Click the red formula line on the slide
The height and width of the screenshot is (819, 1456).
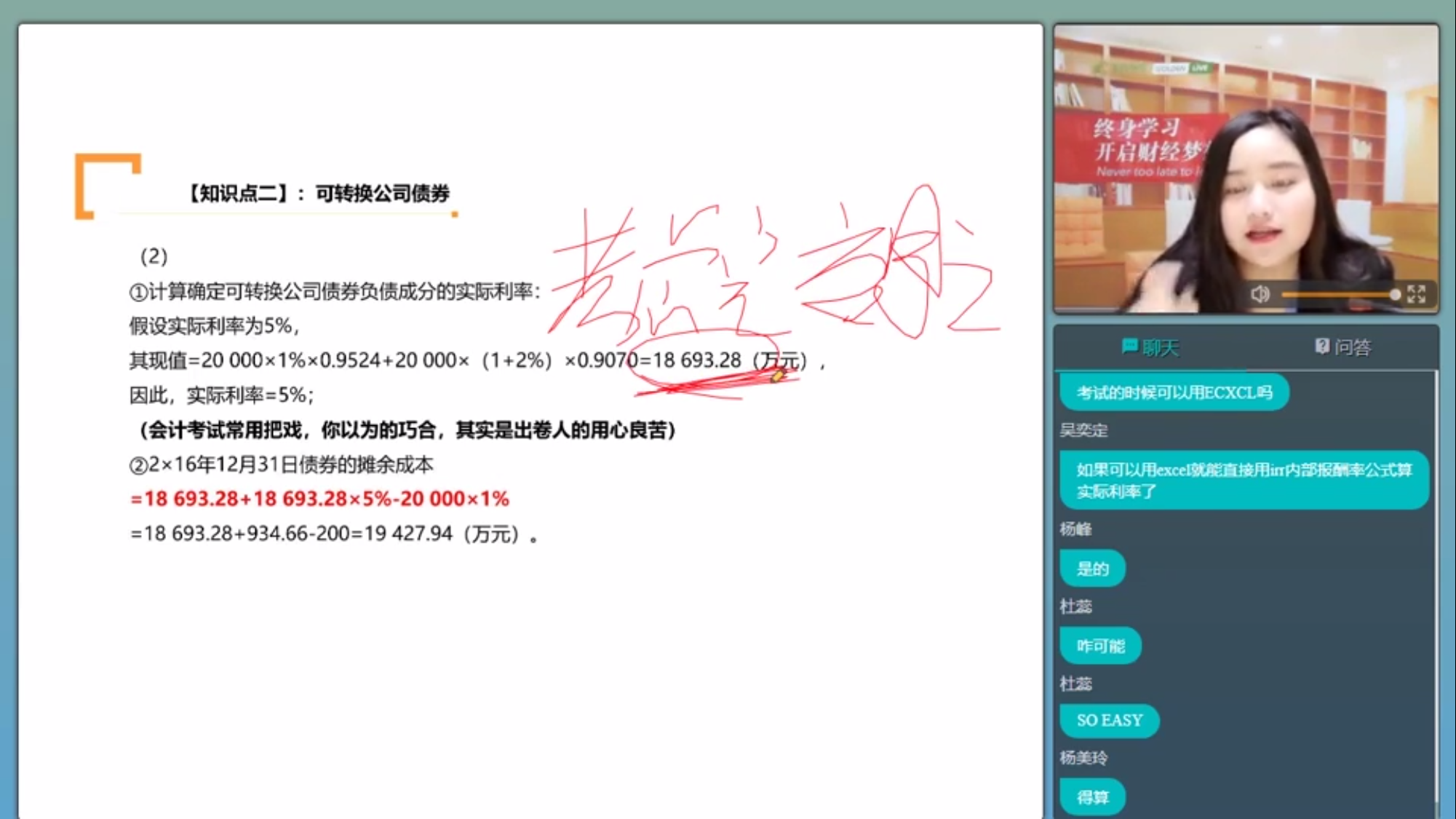(x=319, y=499)
